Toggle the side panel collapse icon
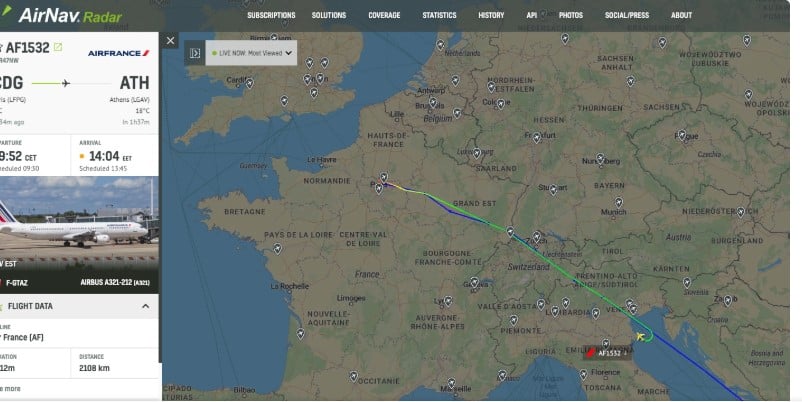 (195, 53)
